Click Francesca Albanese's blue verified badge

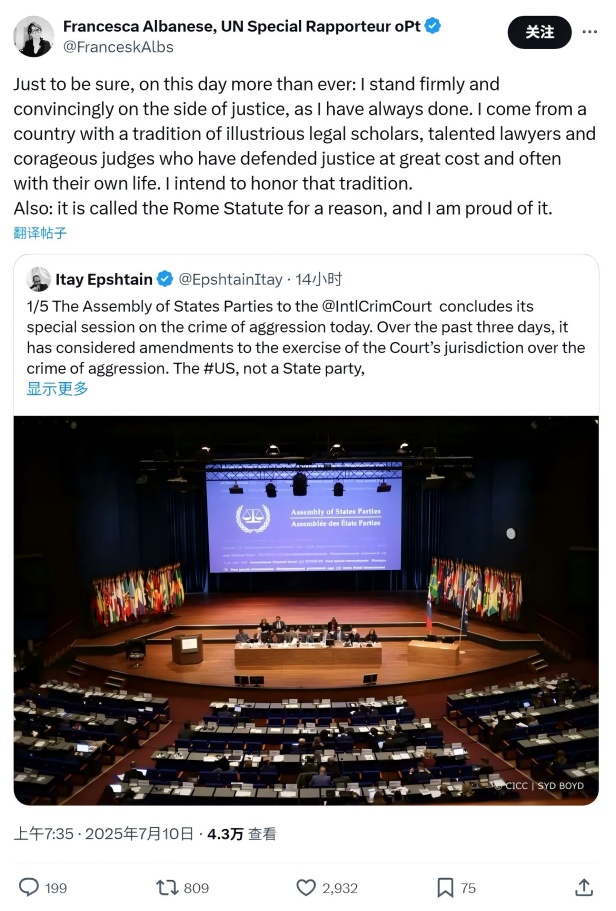pos(432,26)
